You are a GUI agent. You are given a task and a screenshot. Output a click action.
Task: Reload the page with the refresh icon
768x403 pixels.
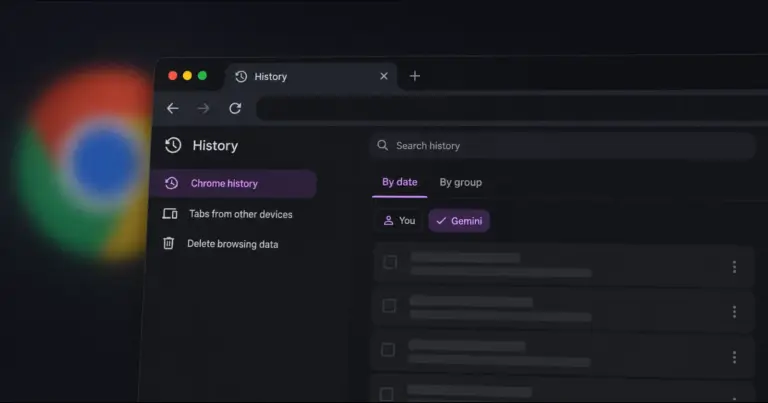(x=235, y=108)
